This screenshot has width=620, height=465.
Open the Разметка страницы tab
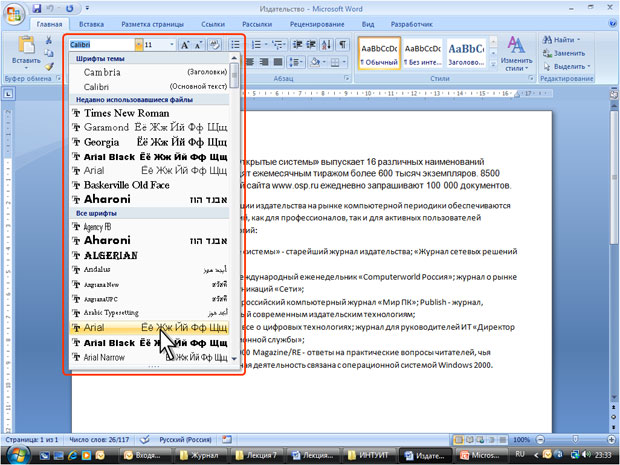pyautogui.click(x=153, y=24)
